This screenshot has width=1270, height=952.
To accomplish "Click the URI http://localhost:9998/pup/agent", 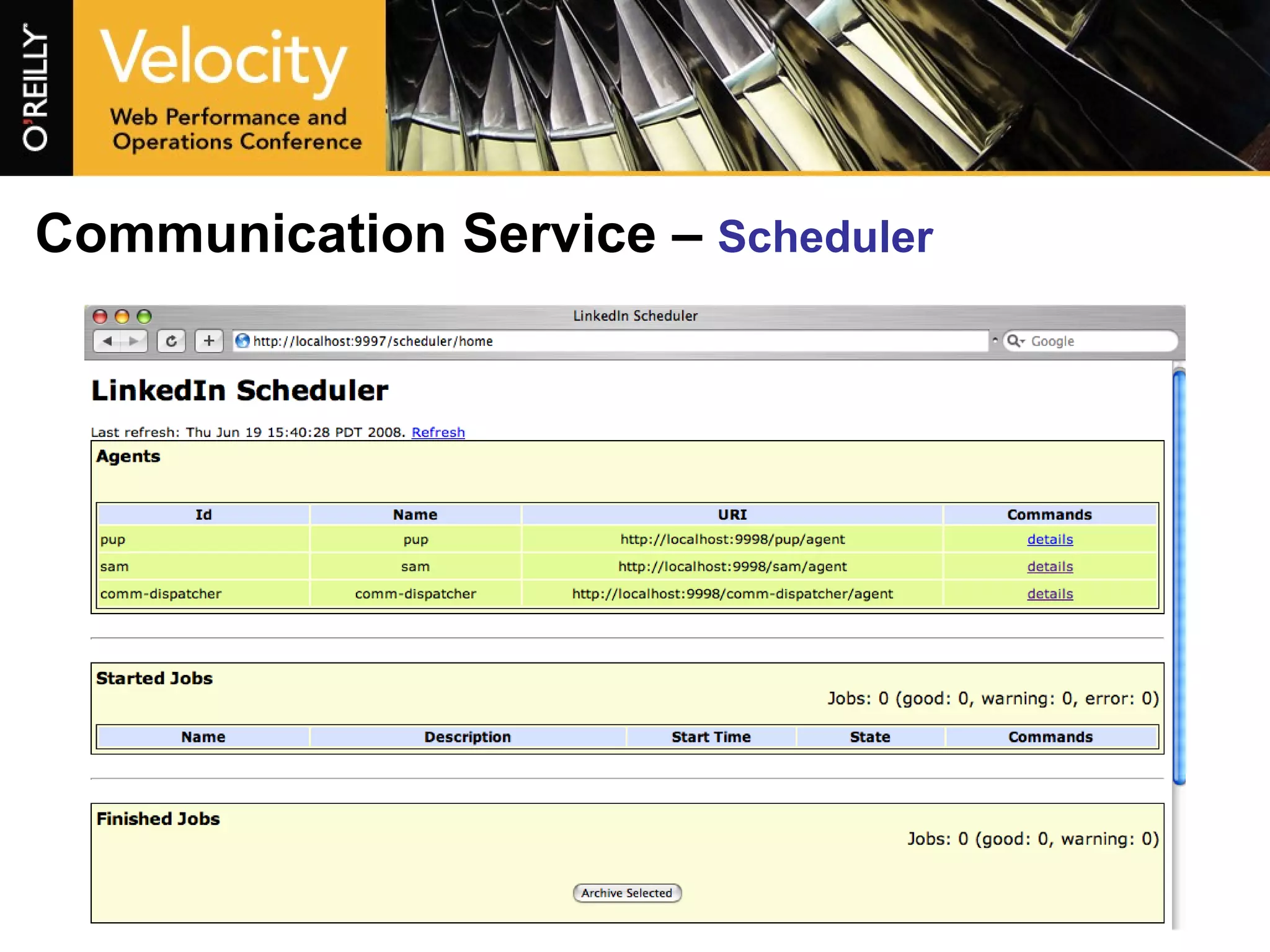I will point(732,539).
